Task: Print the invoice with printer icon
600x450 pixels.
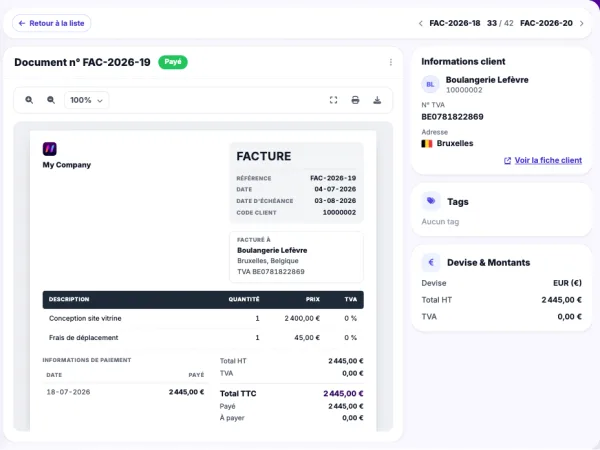Action: (x=355, y=100)
